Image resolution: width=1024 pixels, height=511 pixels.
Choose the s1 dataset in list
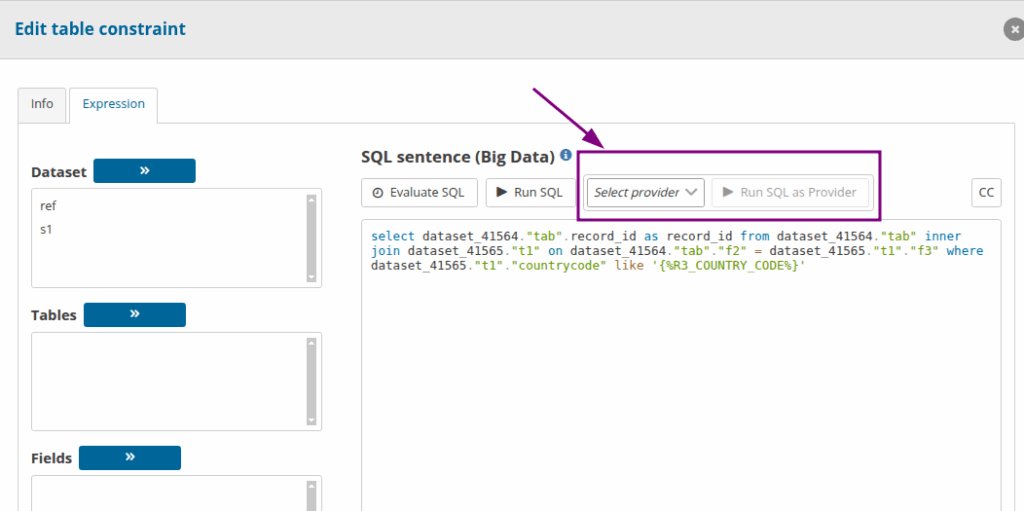pos(46,230)
